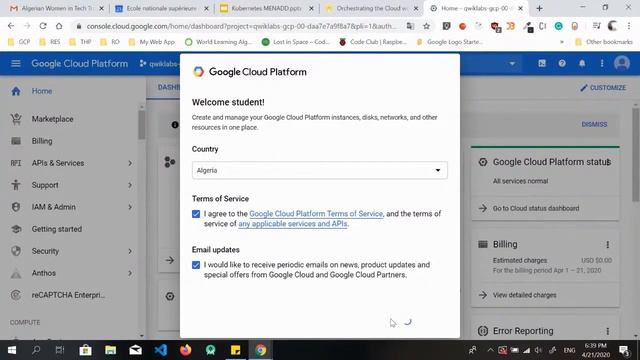Open Google Cloud Platform Terms of Service link

click(316, 214)
